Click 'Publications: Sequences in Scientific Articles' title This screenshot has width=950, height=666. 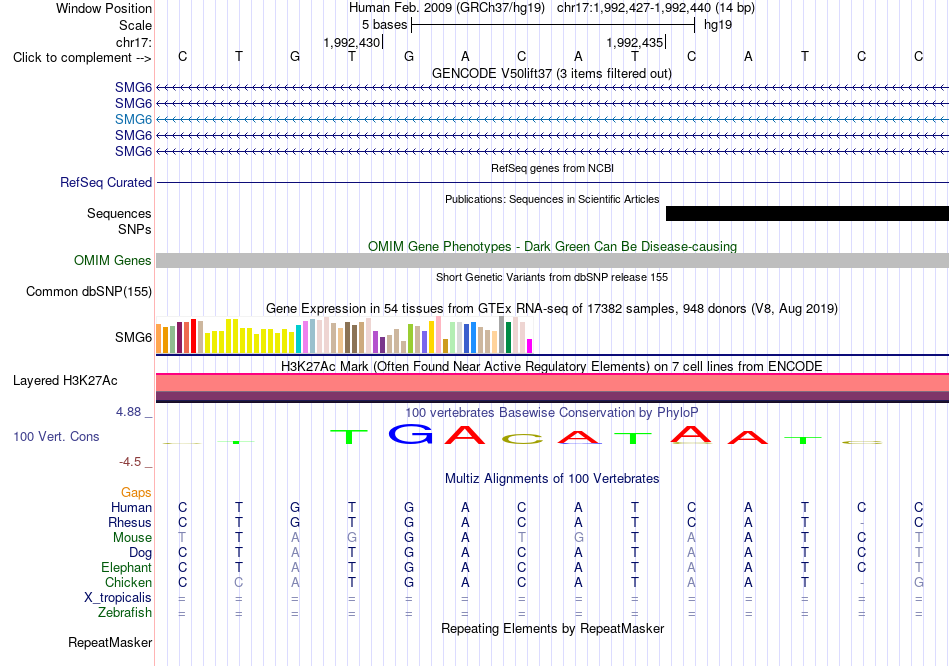tap(552, 199)
